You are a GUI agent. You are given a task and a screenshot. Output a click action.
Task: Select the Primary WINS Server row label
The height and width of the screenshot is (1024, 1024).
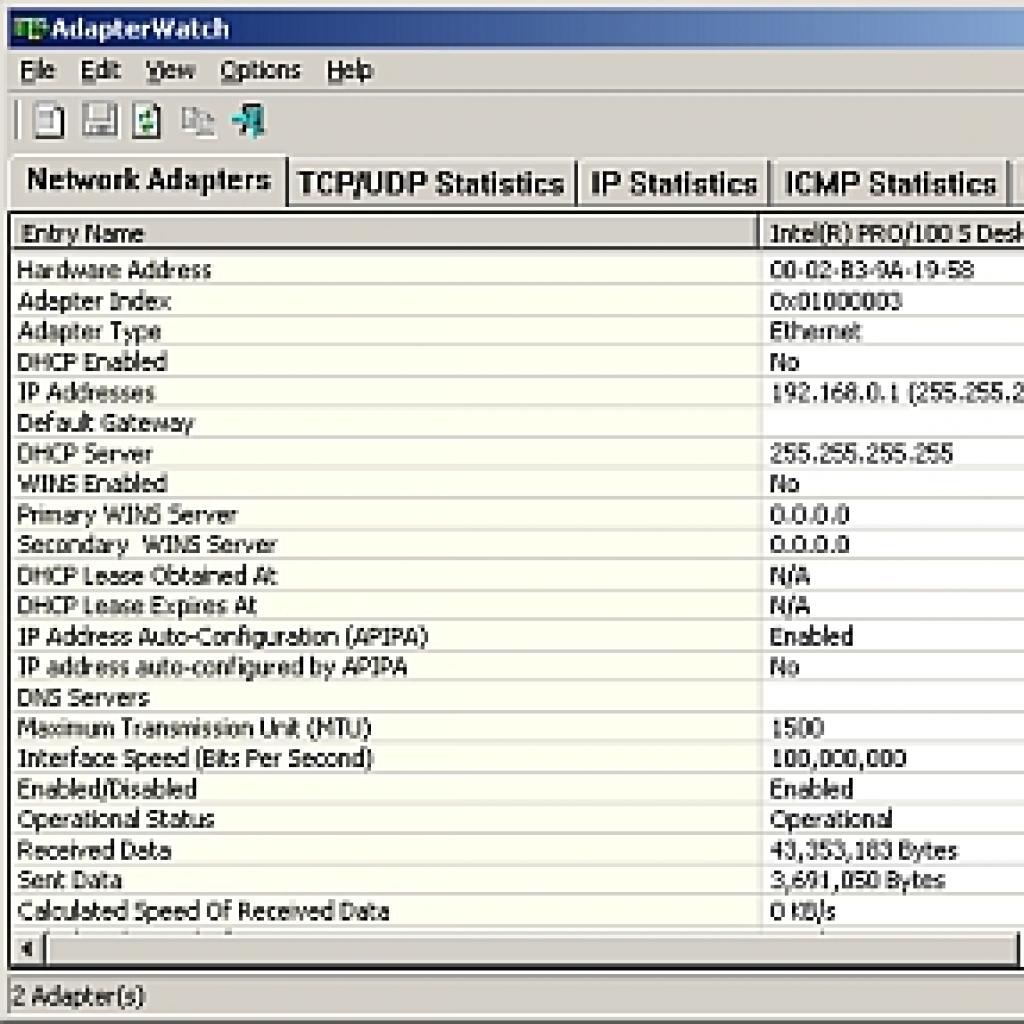tap(127, 515)
